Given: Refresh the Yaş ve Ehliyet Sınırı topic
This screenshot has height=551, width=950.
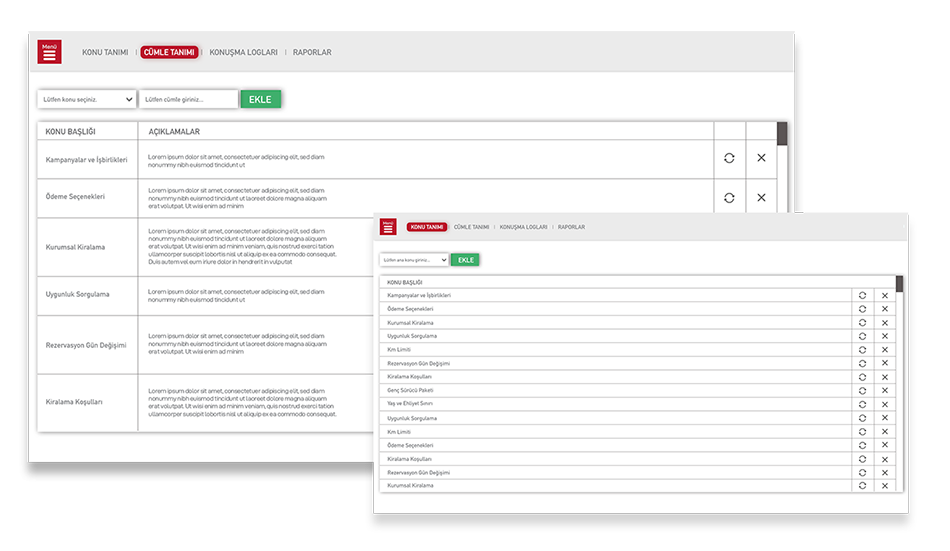Looking at the screenshot, I should (x=861, y=404).
